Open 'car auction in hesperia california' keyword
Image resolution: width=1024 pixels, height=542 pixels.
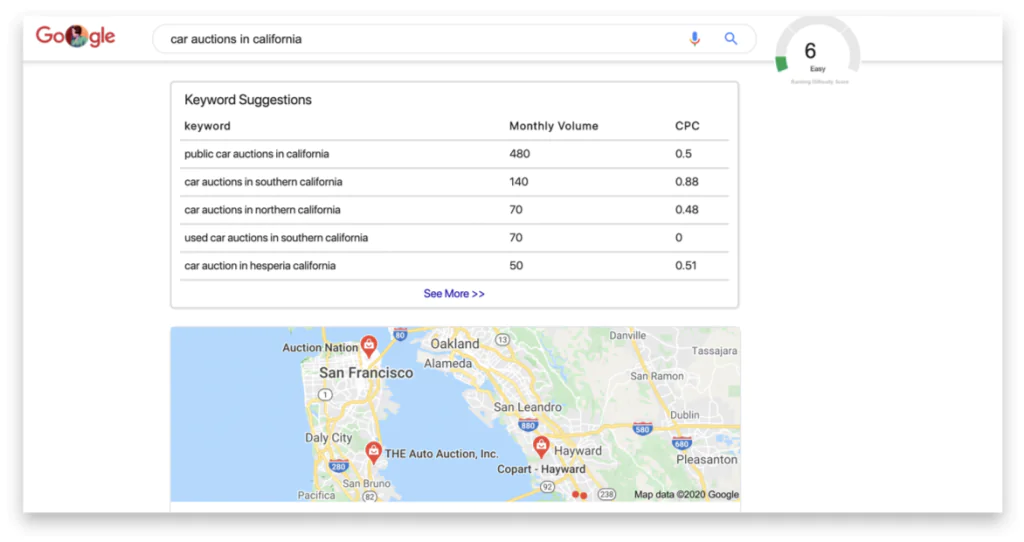point(260,266)
